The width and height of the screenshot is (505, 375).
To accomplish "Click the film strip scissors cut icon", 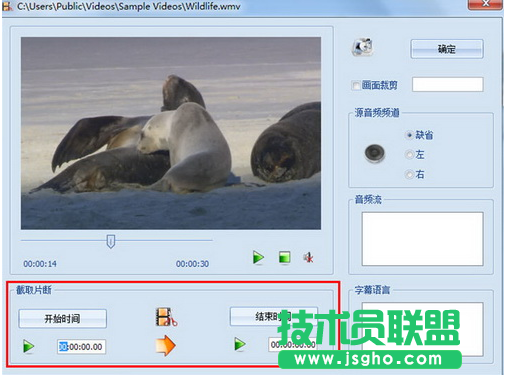I will (x=166, y=317).
